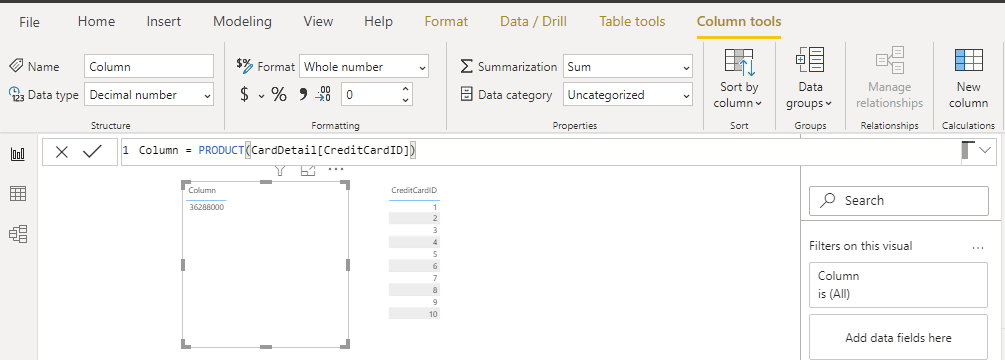Screen dimensions: 1005x360
Task: Select the Column tools tab
Action: pyautogui.click(x=739, y=22)
